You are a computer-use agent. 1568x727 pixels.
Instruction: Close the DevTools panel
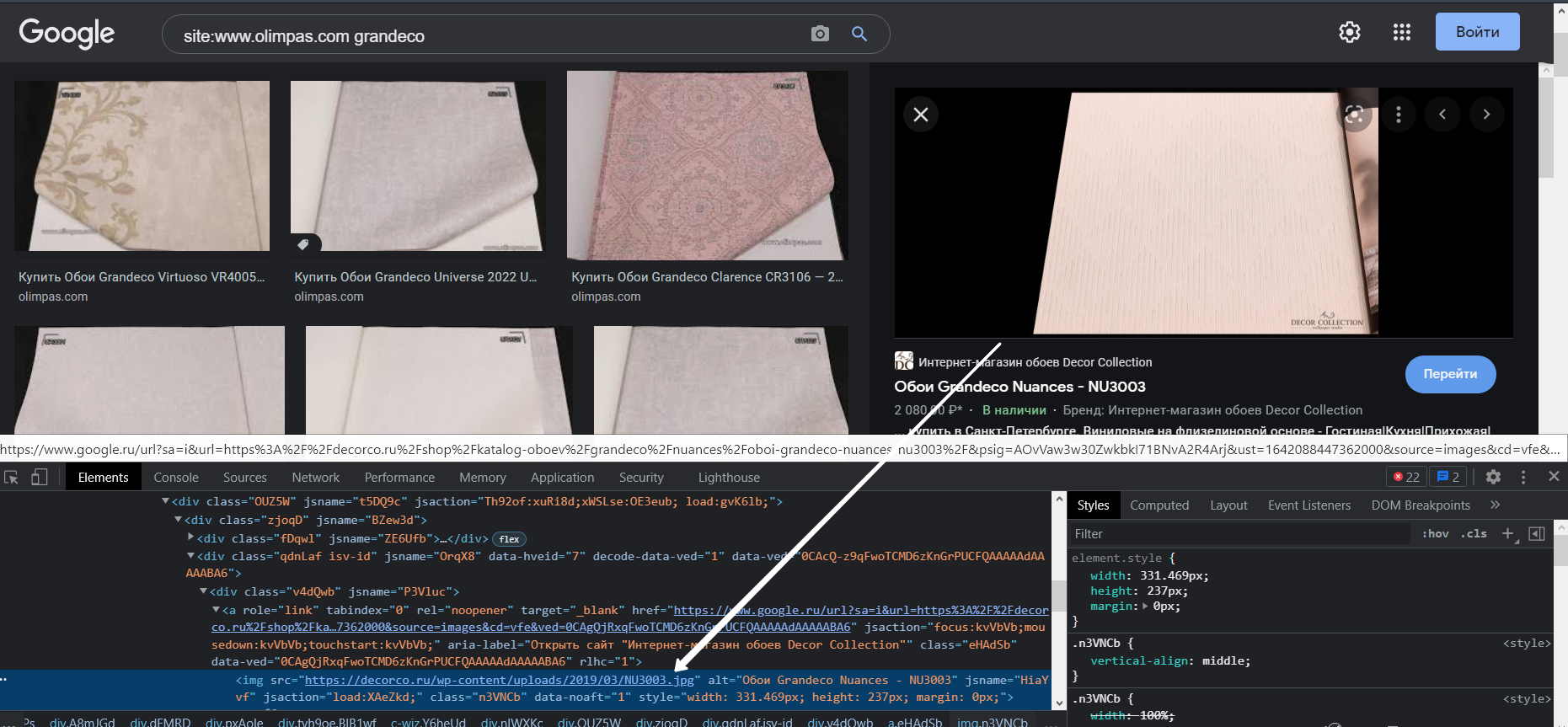pos(1554,477)
